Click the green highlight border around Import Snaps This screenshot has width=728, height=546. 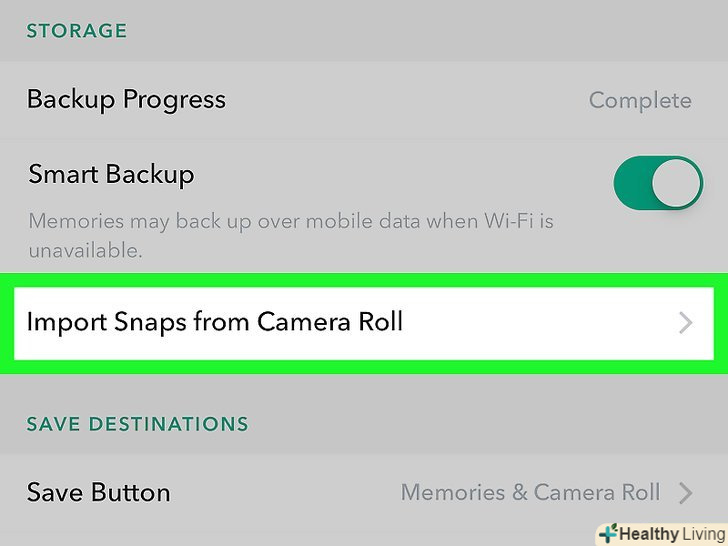tap(364, 280)
